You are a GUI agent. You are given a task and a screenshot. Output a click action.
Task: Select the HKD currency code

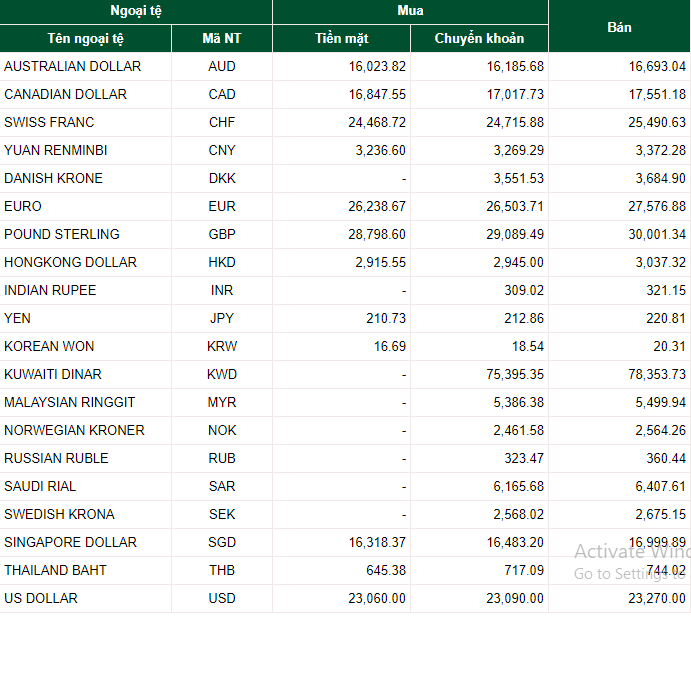(x=222, y=262)
